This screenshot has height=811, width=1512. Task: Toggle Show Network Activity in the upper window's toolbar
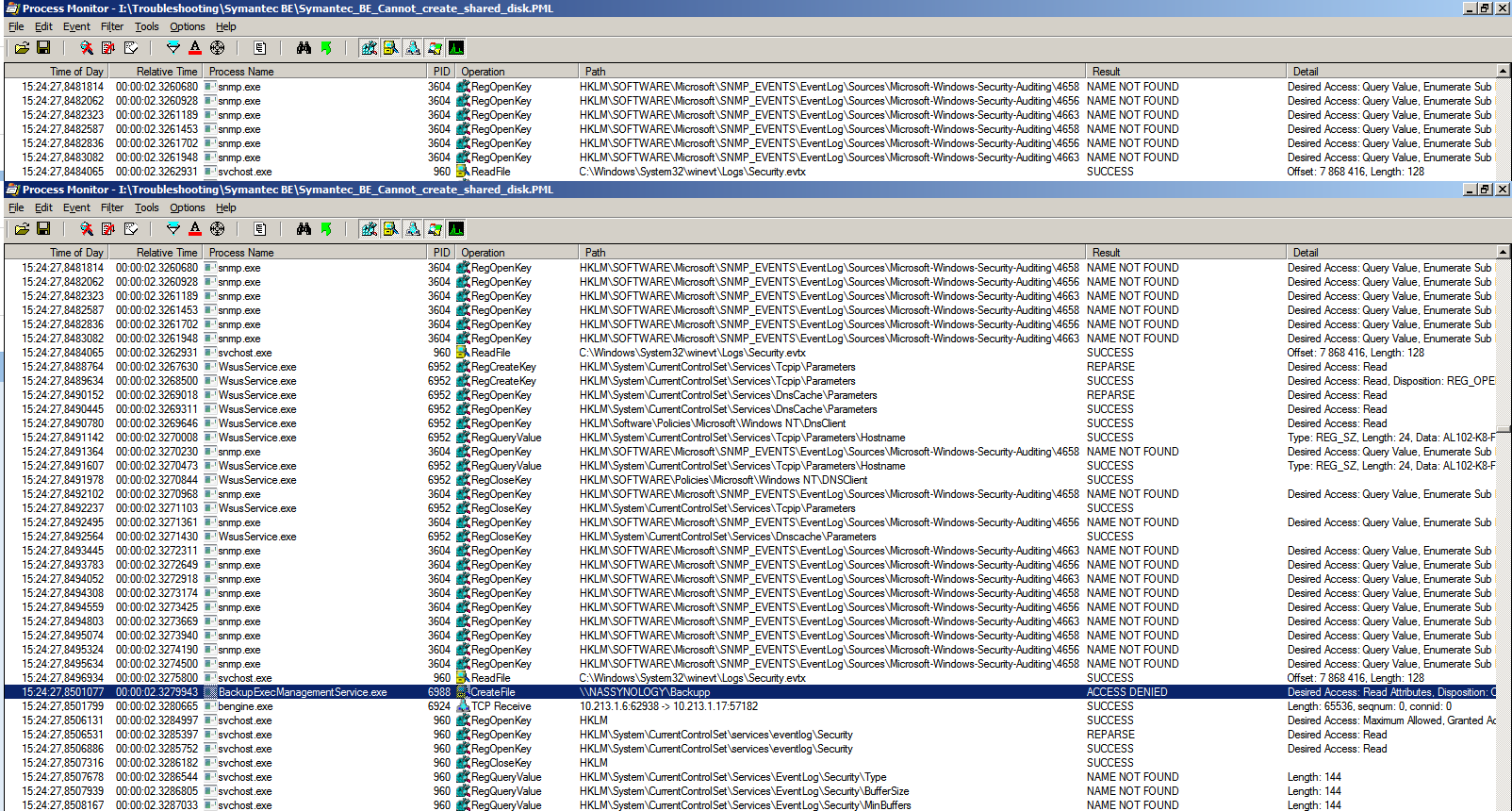pos(413,48)
